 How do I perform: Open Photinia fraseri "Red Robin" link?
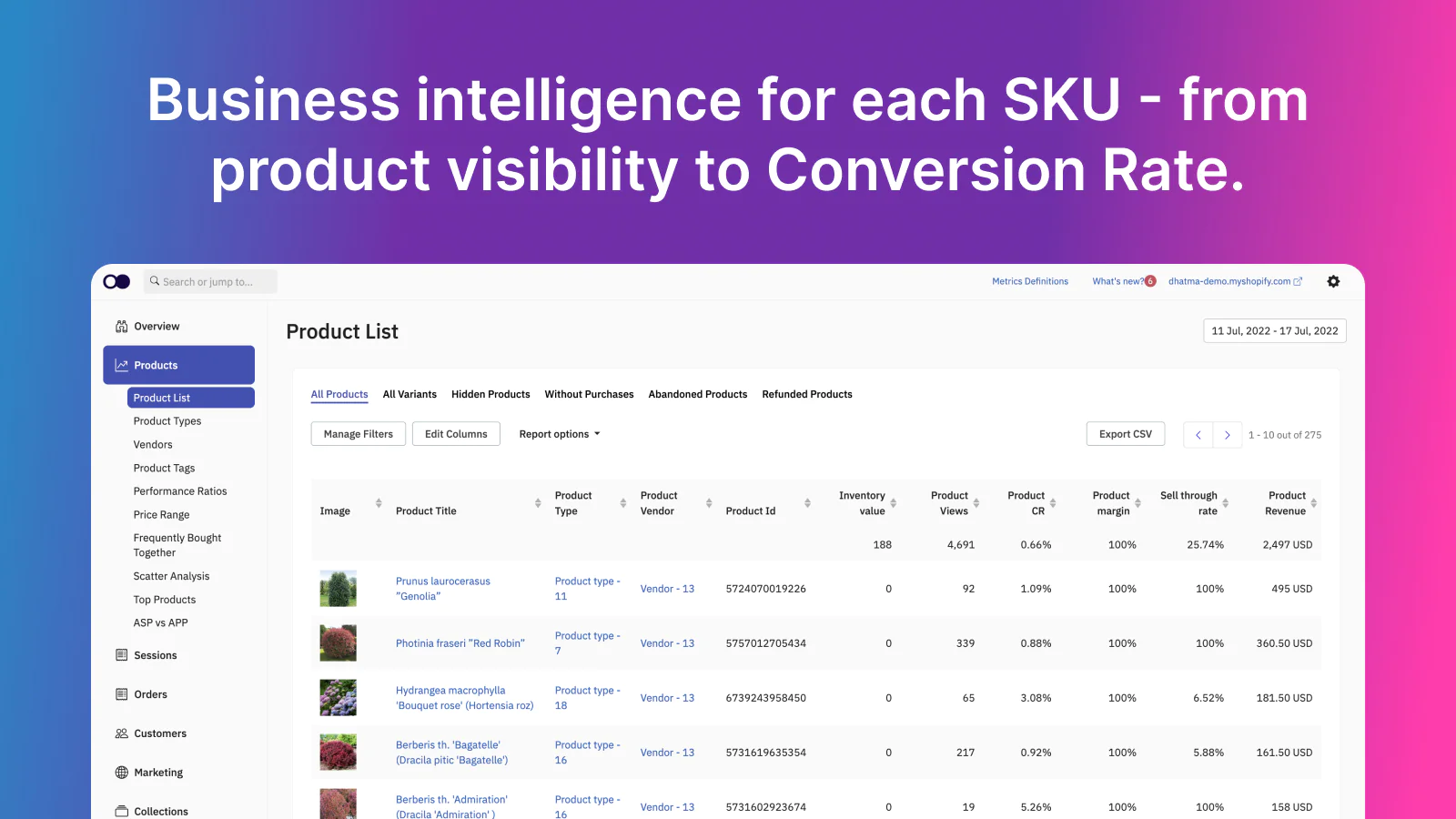coord(460,643)
